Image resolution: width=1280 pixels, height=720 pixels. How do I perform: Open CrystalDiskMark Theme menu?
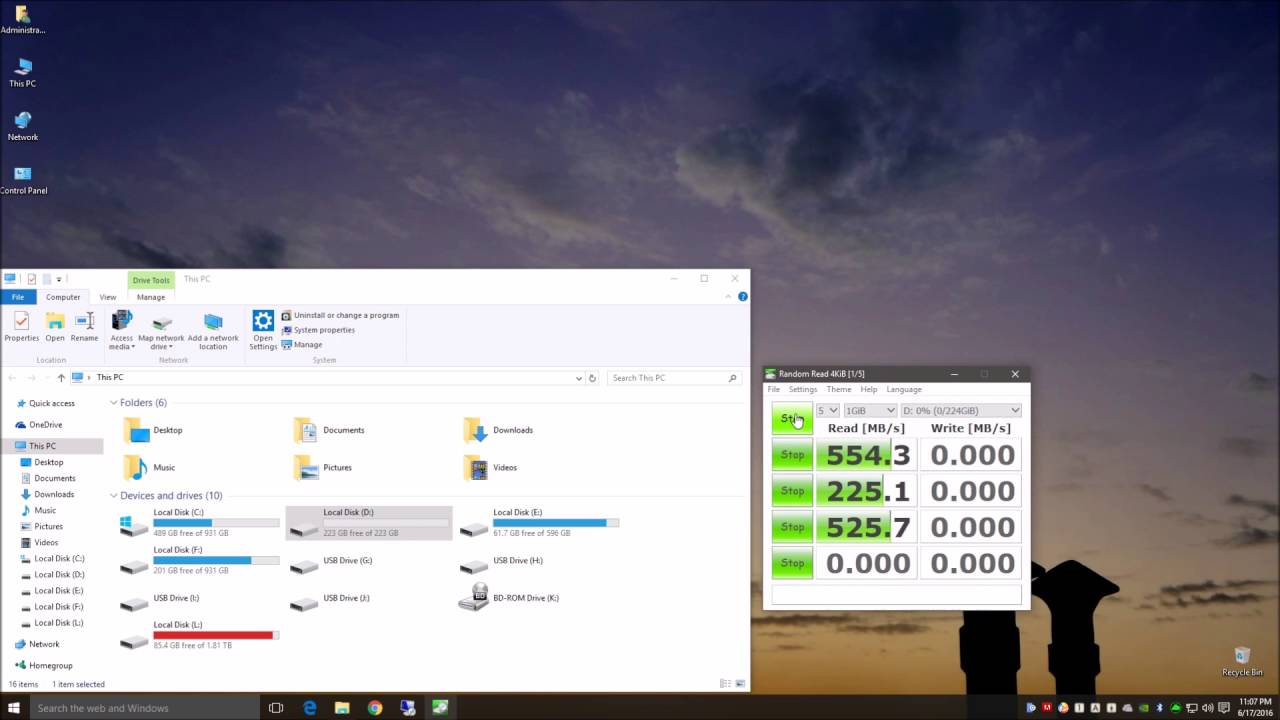point(839,389)
